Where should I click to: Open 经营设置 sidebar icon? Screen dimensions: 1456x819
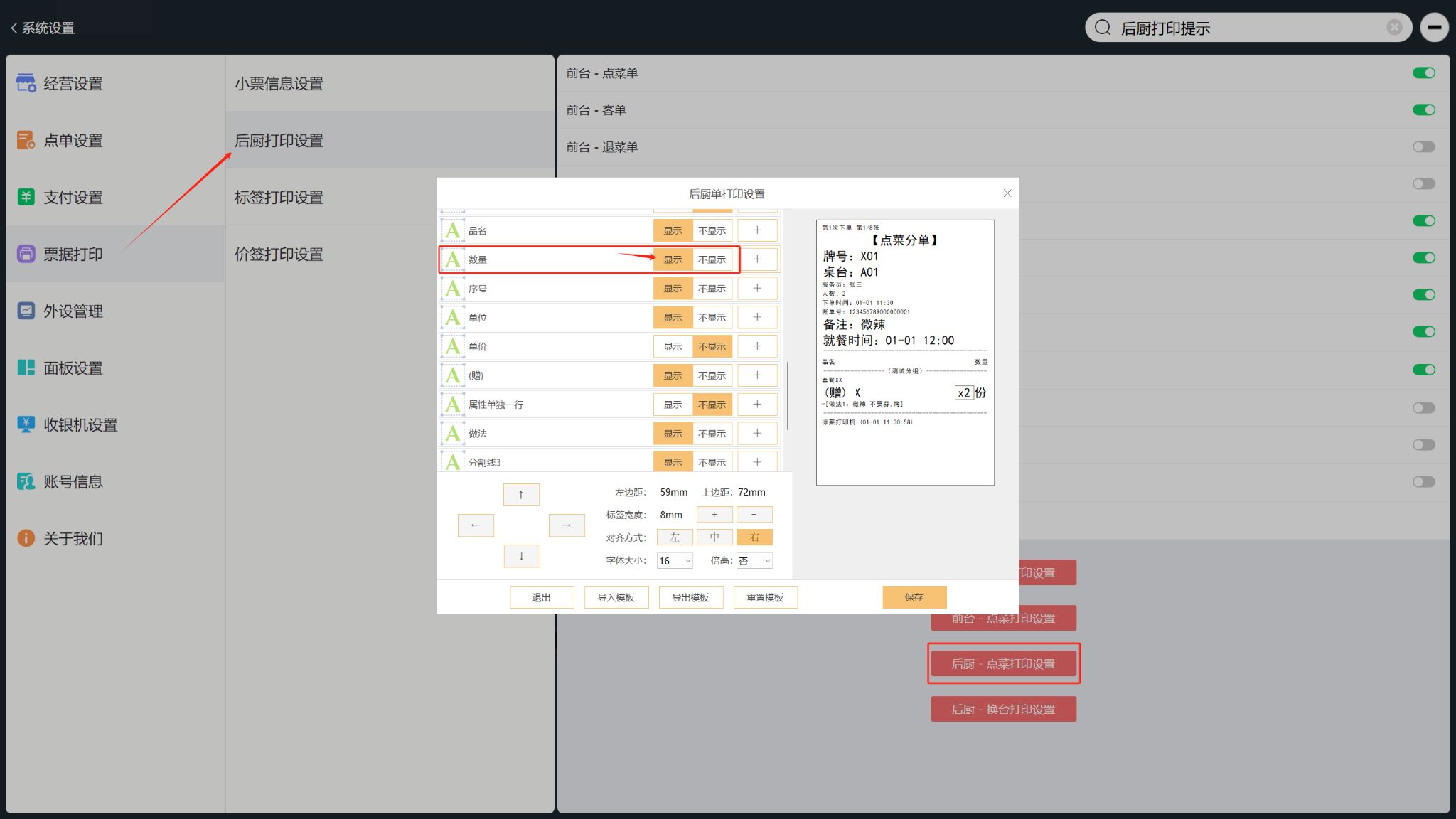point(26,83)
